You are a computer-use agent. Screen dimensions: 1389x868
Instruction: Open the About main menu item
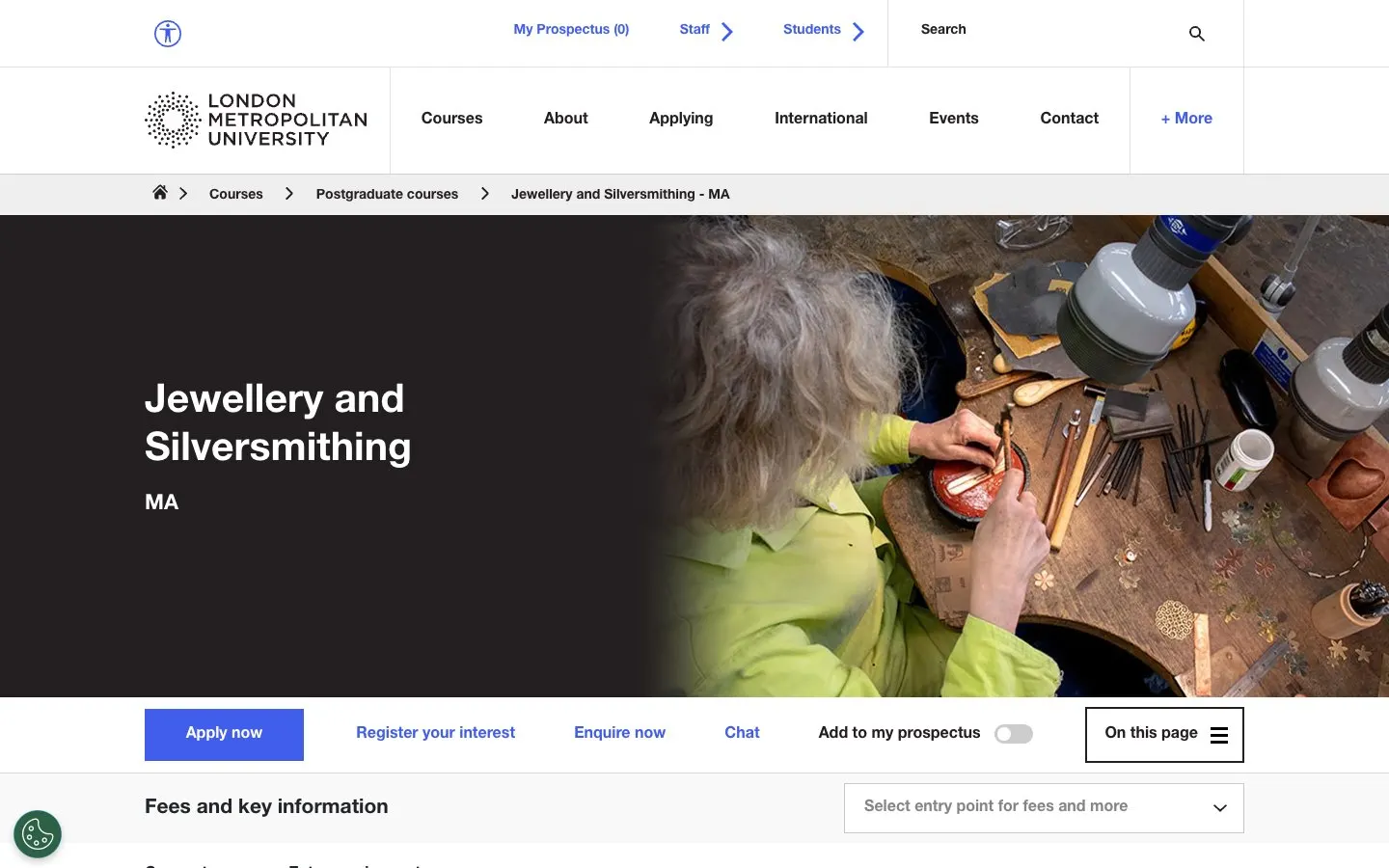pos(565,119)
